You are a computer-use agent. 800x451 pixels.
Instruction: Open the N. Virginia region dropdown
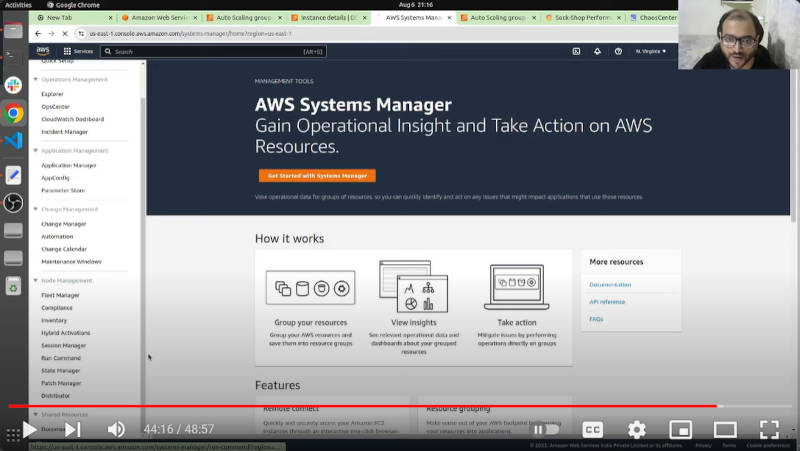click(651, 51)
